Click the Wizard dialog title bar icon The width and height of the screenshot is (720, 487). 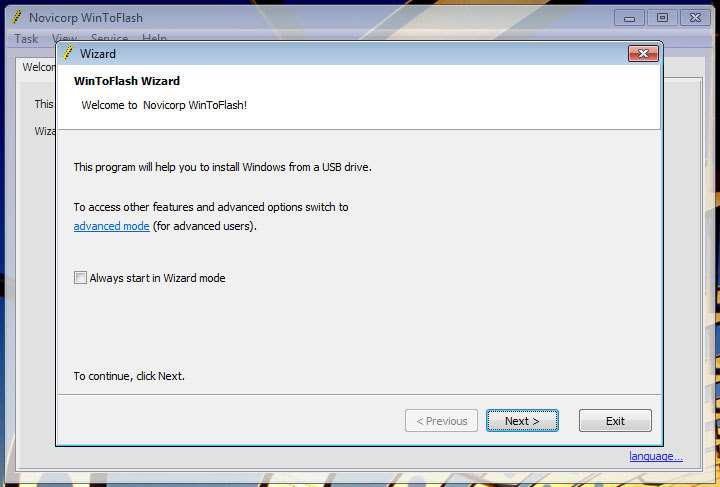click(x=68, y=53)
